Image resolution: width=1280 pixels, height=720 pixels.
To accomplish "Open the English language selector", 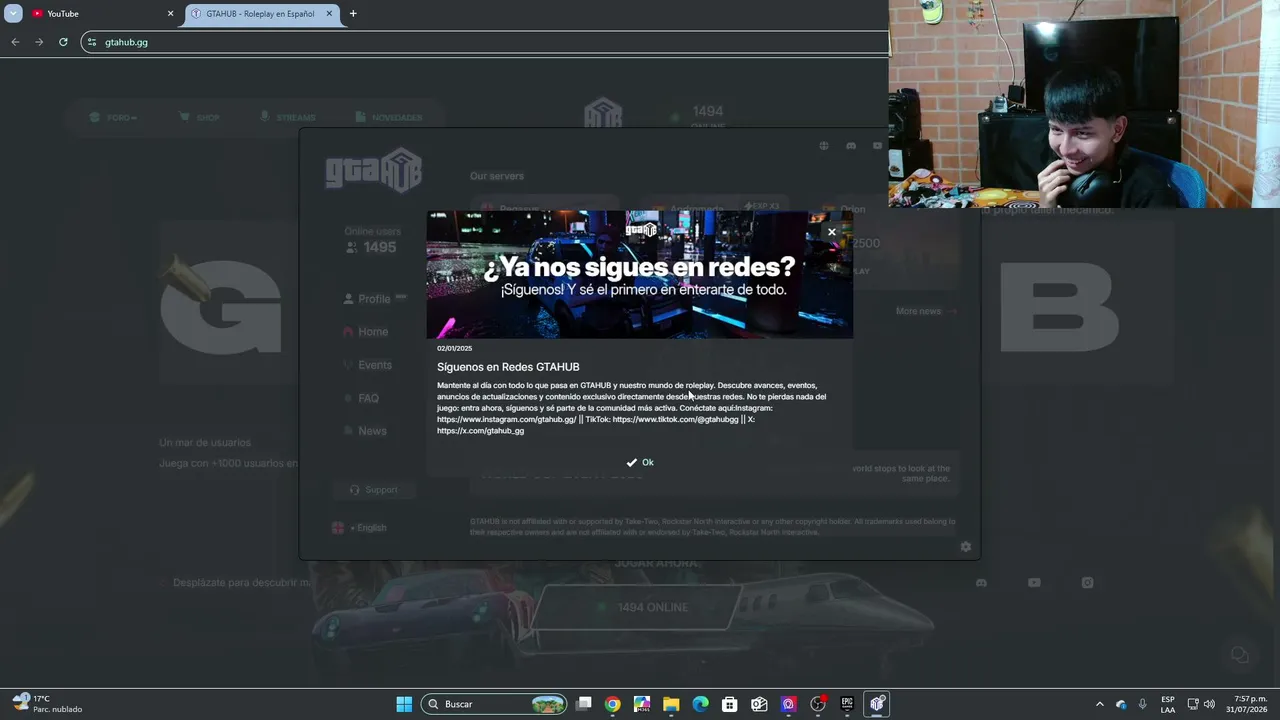I will click(360, 528).
